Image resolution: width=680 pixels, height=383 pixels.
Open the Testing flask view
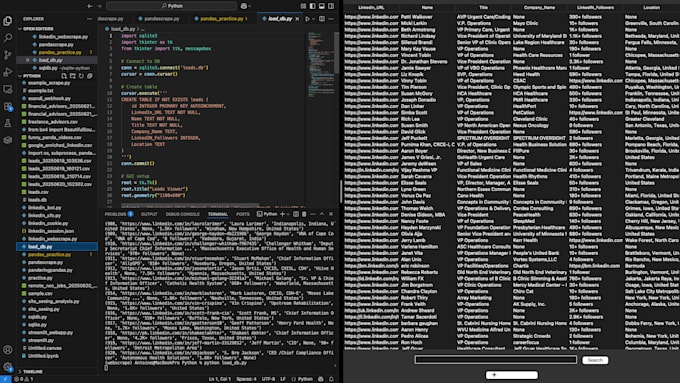click(8, 123)
